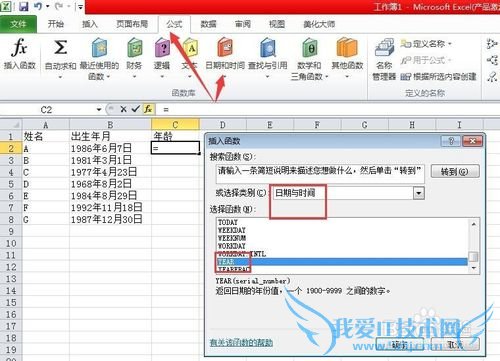Switch to the Home (开始) tab
500x361 pixels.
(x=55, y=24)
